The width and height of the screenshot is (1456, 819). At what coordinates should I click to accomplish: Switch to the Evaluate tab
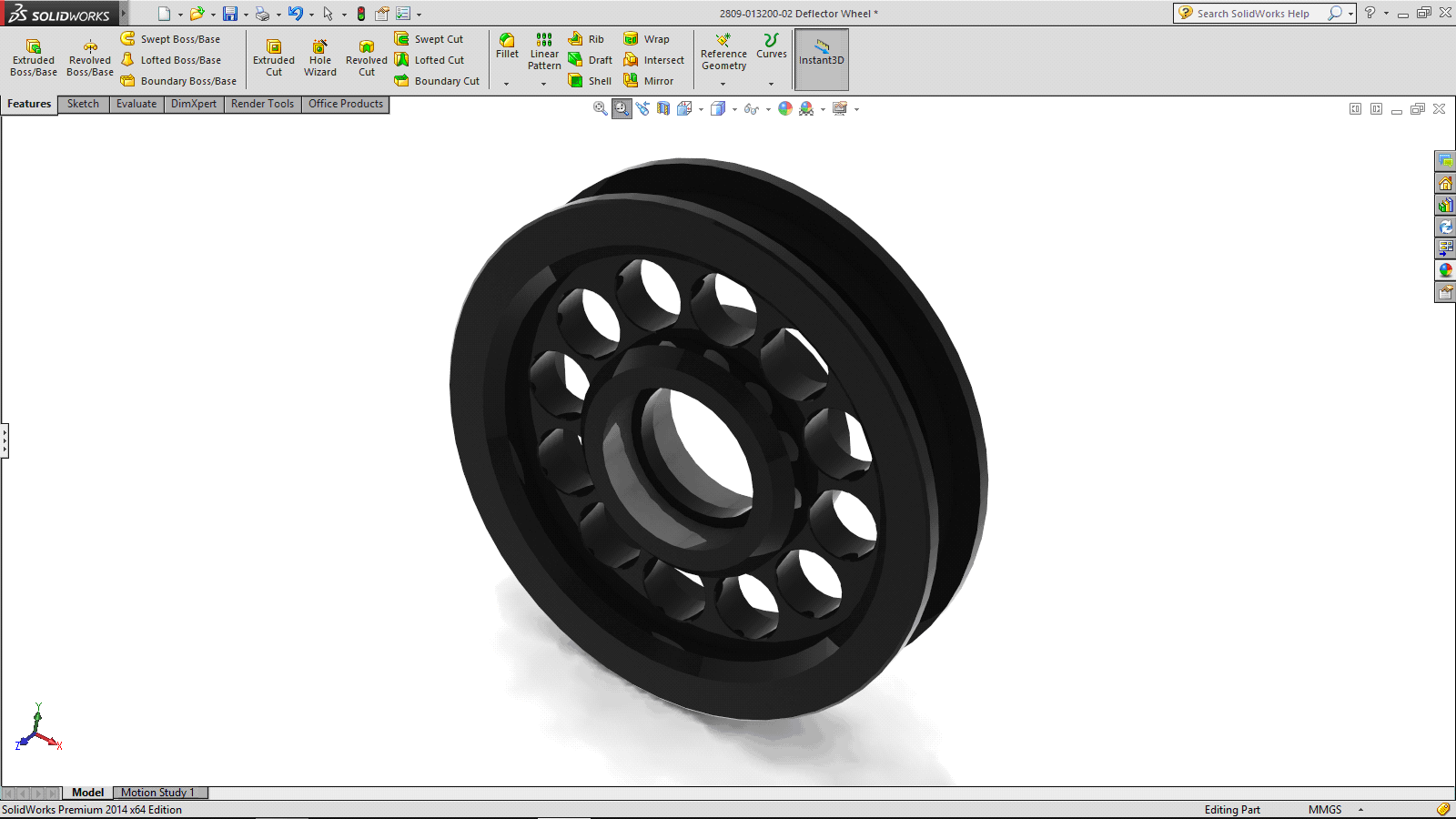point(136,104)
